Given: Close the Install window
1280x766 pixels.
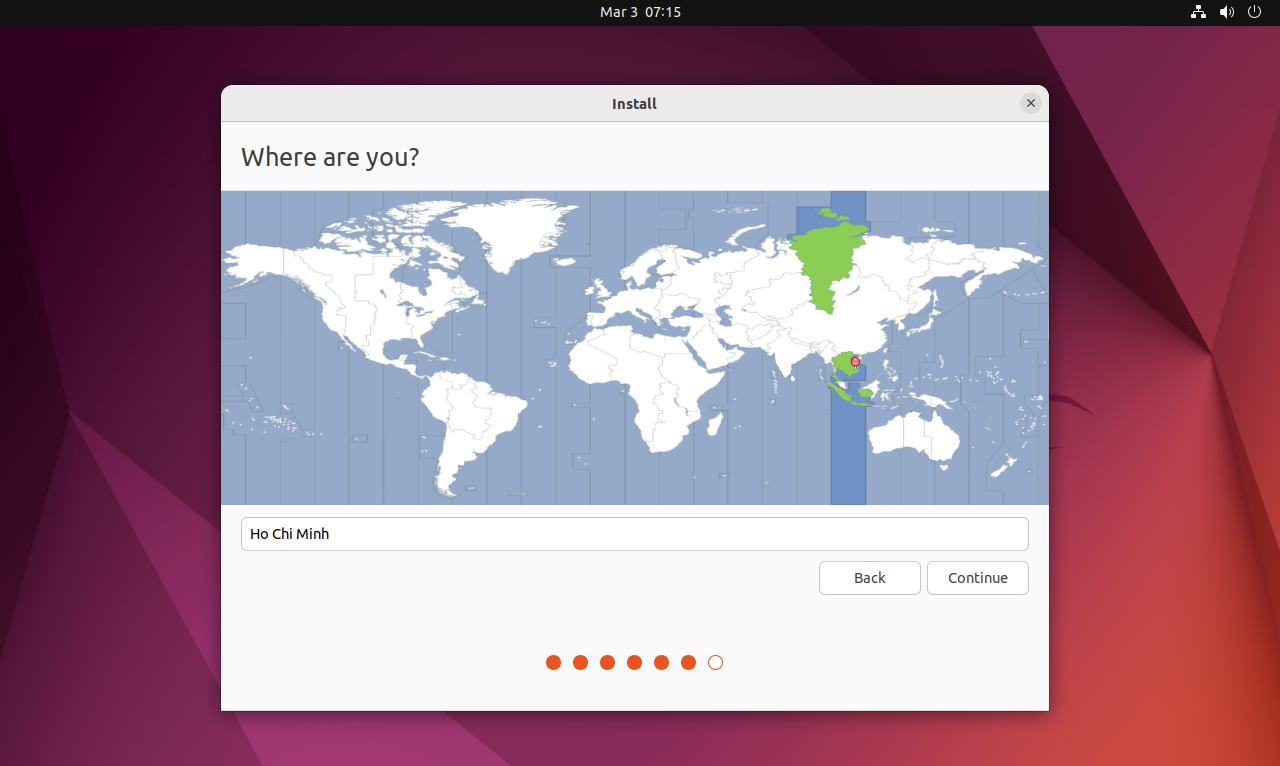Looking at the screenshot, I should tap(1031, 103).
